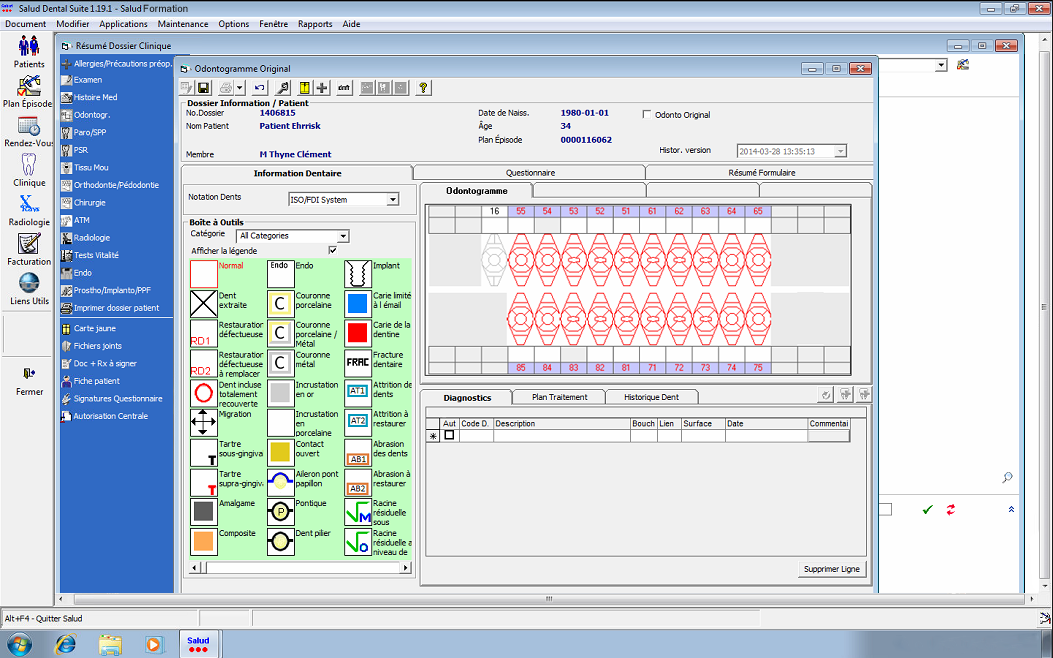Select the Implant legend tool

[x=358, y=274]
